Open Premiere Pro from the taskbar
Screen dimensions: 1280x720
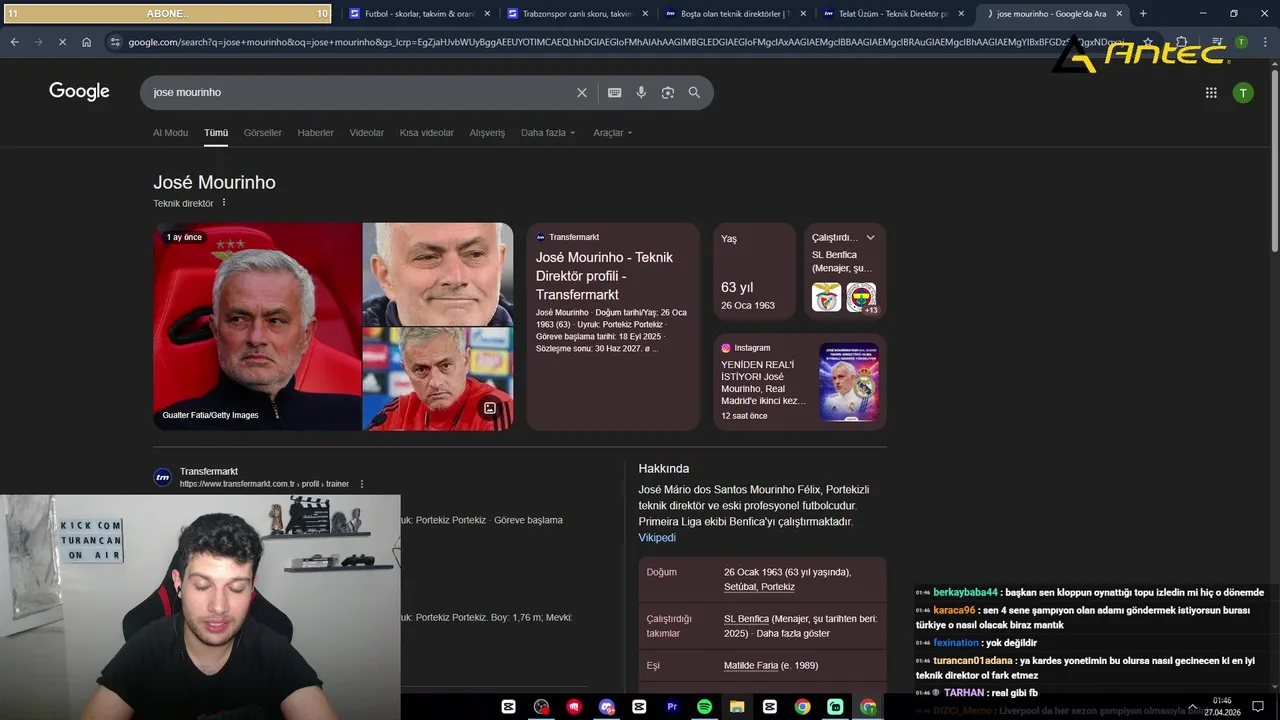pos(672,706)
